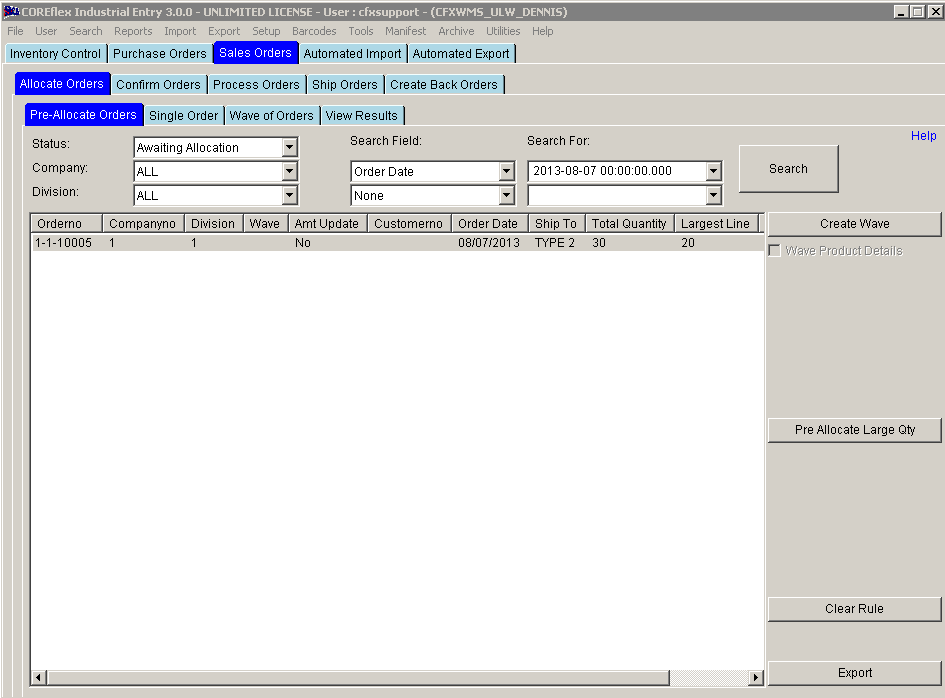Switch to the Create Back Orders tab
The height and width of the screenshot is (698, 945).
coord(444,84)
